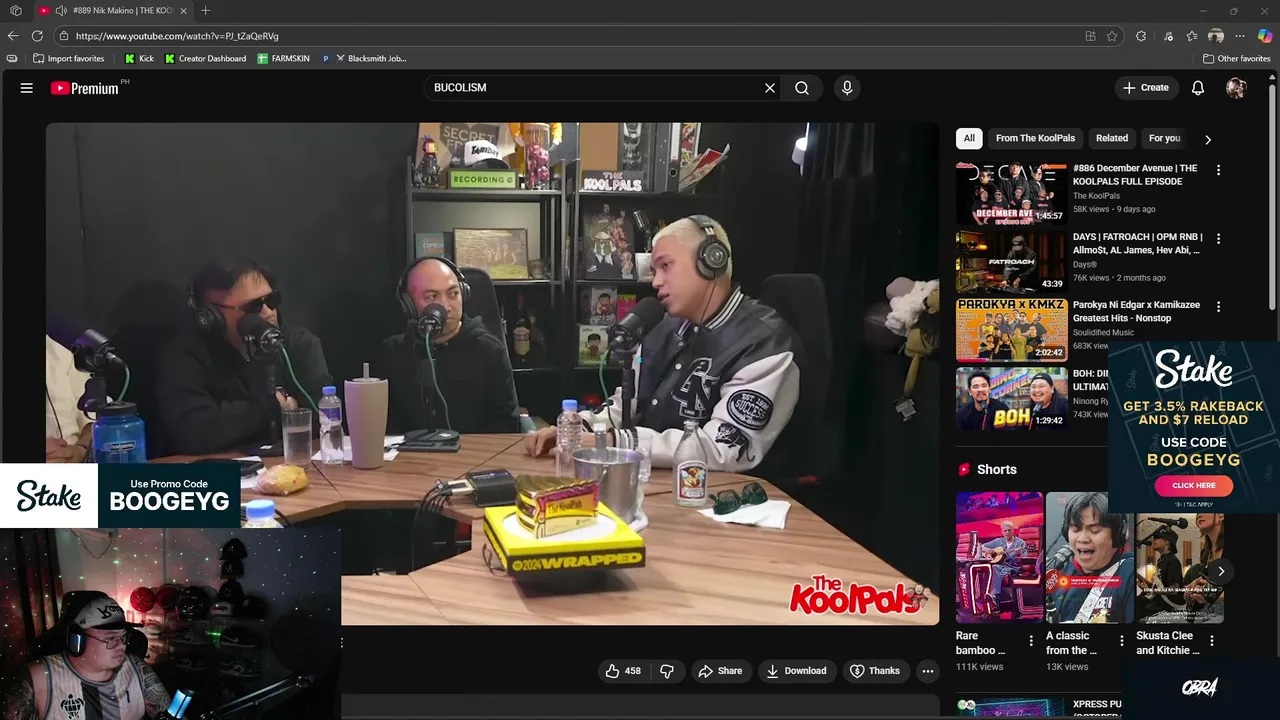
Task: Go to YouTube Premium home logo
Action: 85,88
